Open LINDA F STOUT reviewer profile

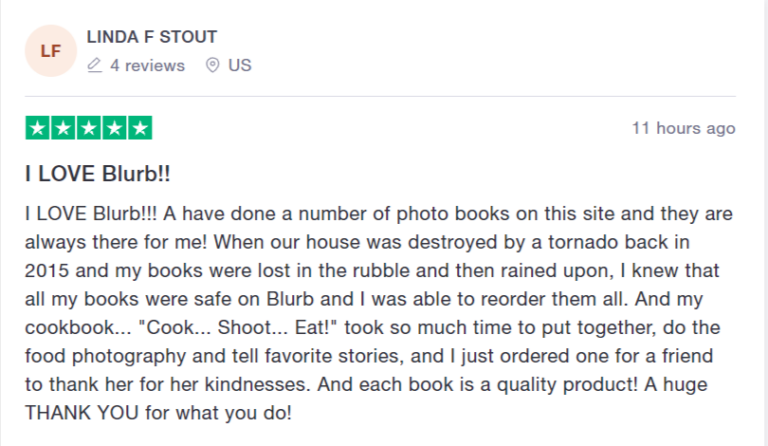[152, 37]
